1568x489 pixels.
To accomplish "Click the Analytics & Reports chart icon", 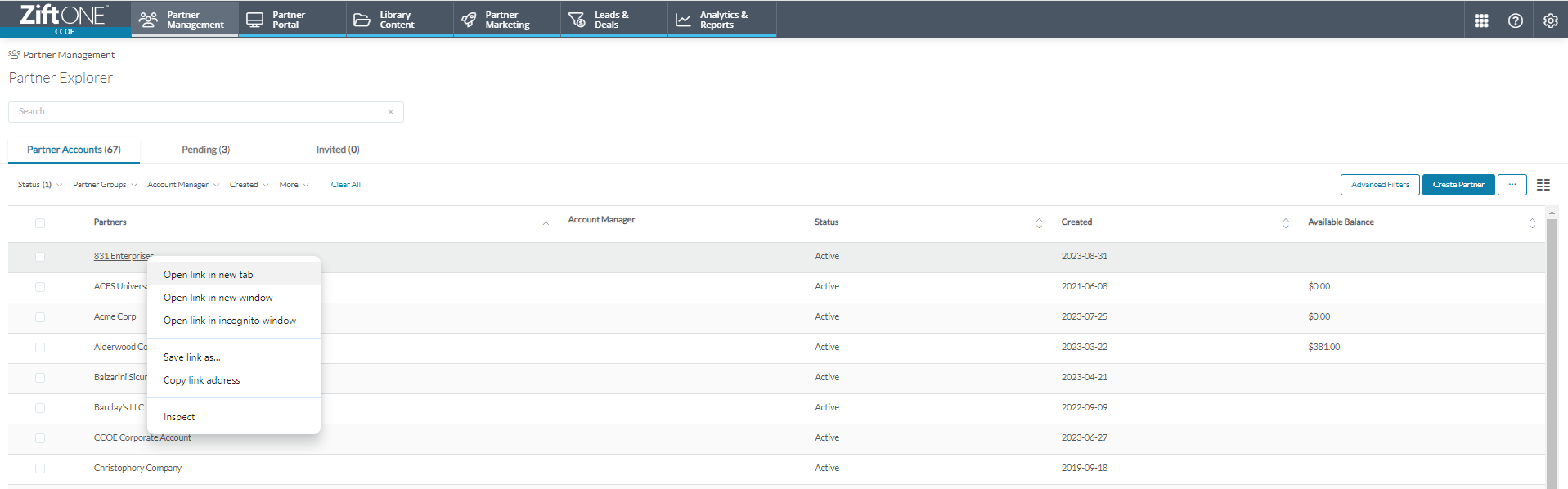I will point(683,20).
